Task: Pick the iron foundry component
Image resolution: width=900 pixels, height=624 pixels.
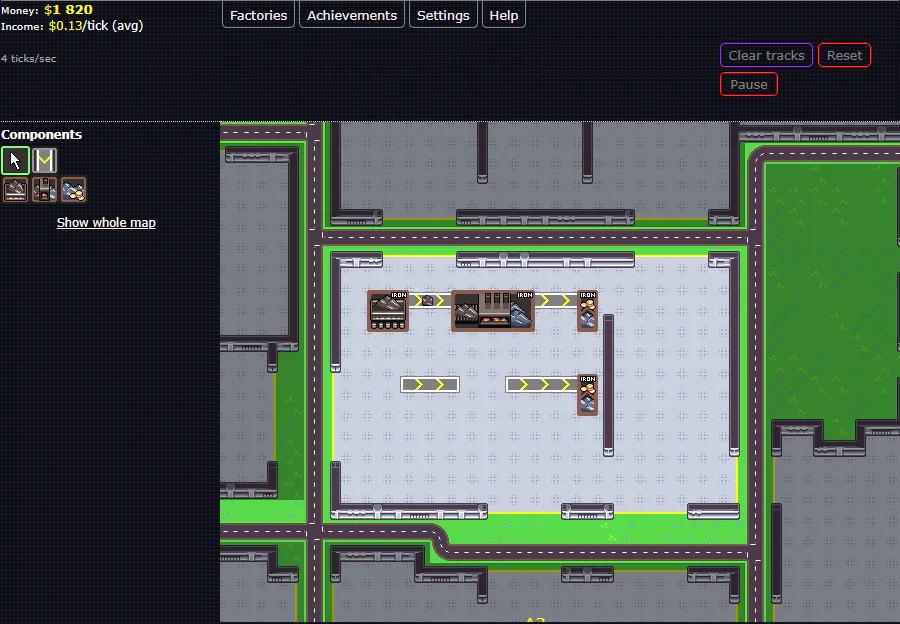Action: (45, 189)
